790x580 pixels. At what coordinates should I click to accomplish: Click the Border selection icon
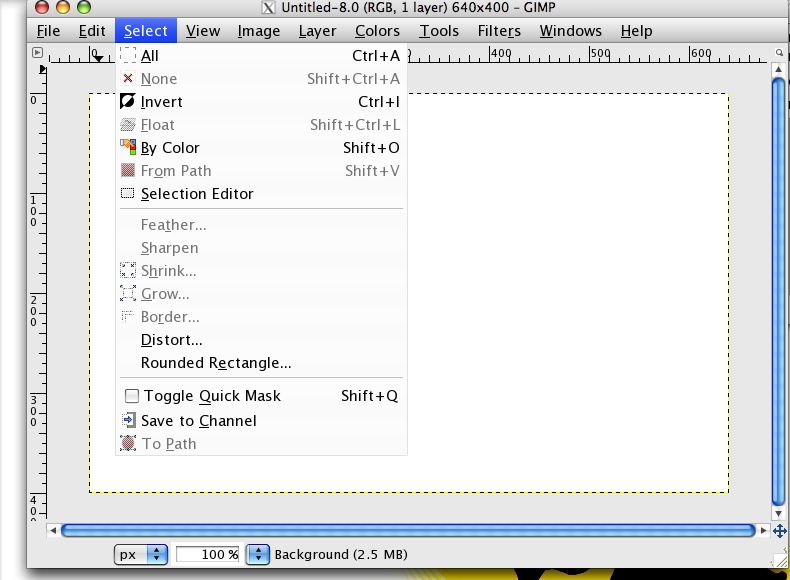pyautogui.click(x=127, y=316)
